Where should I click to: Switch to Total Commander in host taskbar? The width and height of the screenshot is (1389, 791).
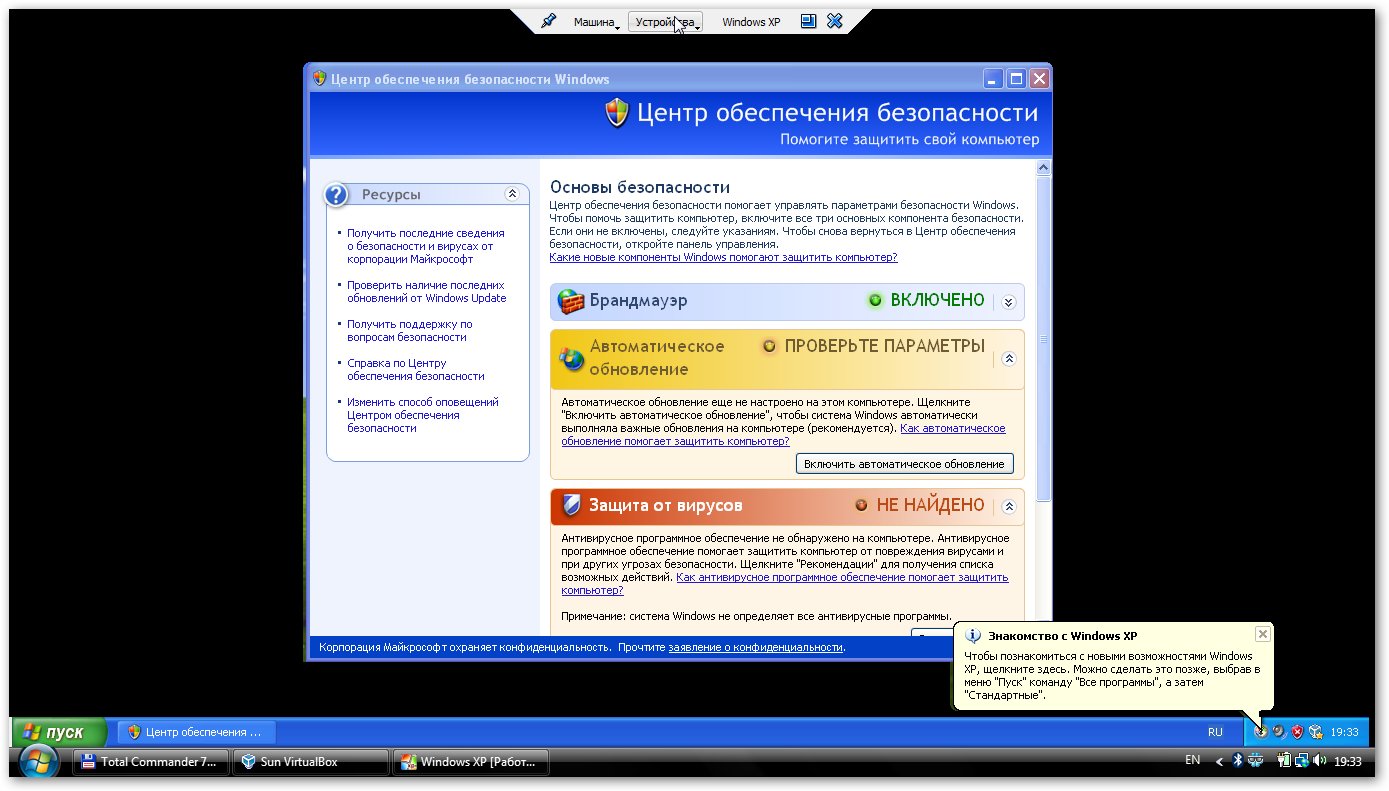pos(150,762)
